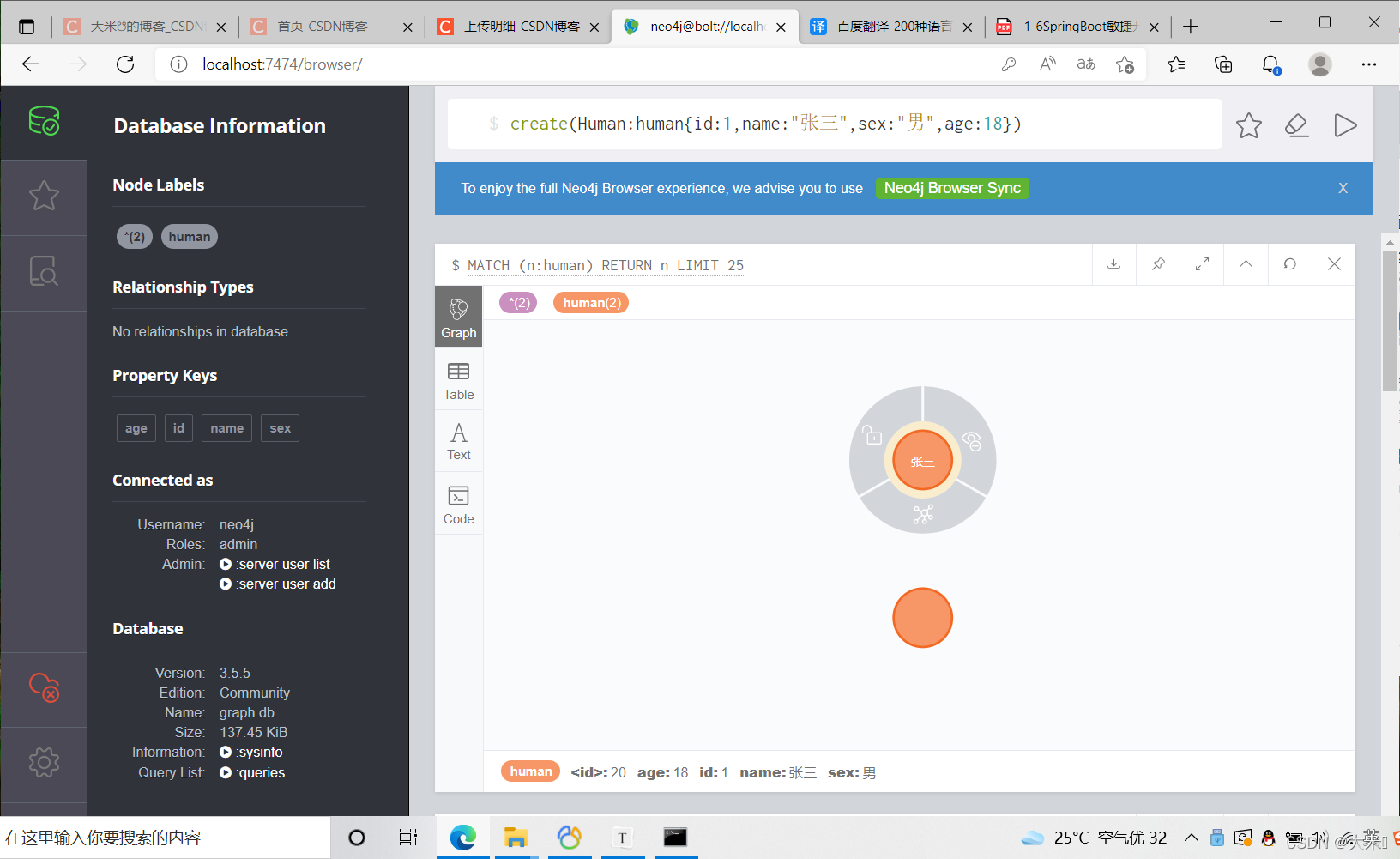This screenshot has height=859, width=1400.
Task: Export the result frame with the download icon
Action: point(1114,264)
